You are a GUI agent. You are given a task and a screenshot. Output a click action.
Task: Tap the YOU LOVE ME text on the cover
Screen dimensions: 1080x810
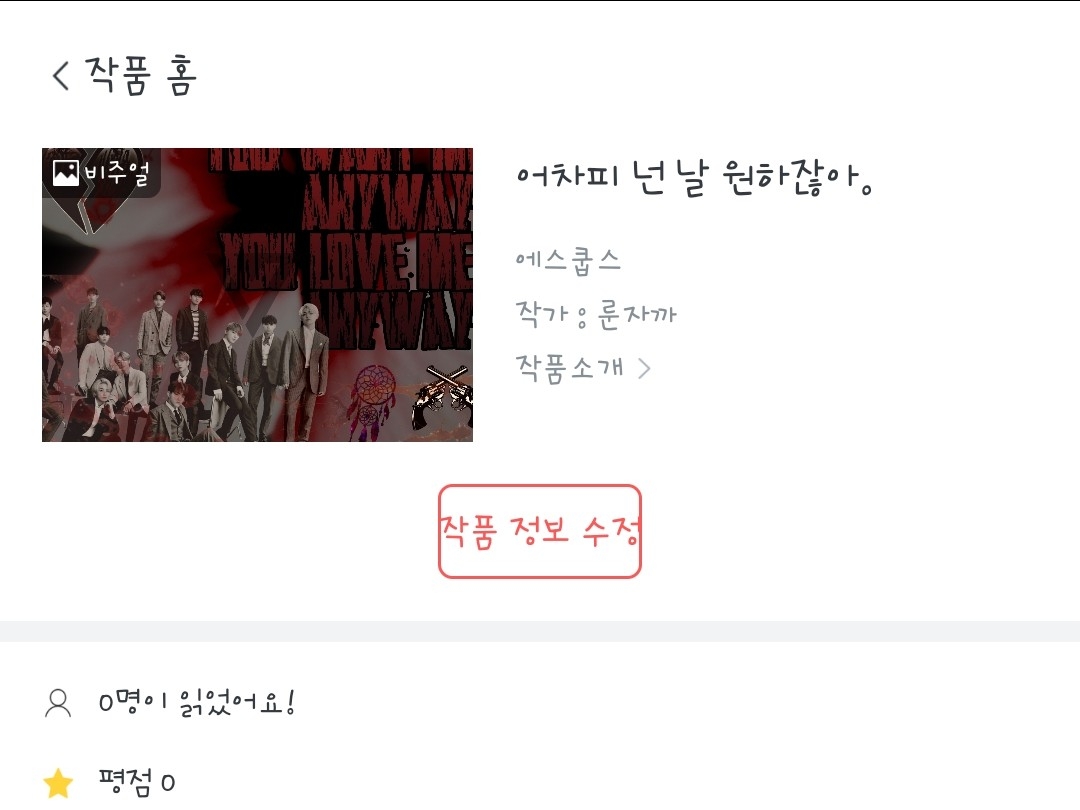coord(346,262)
